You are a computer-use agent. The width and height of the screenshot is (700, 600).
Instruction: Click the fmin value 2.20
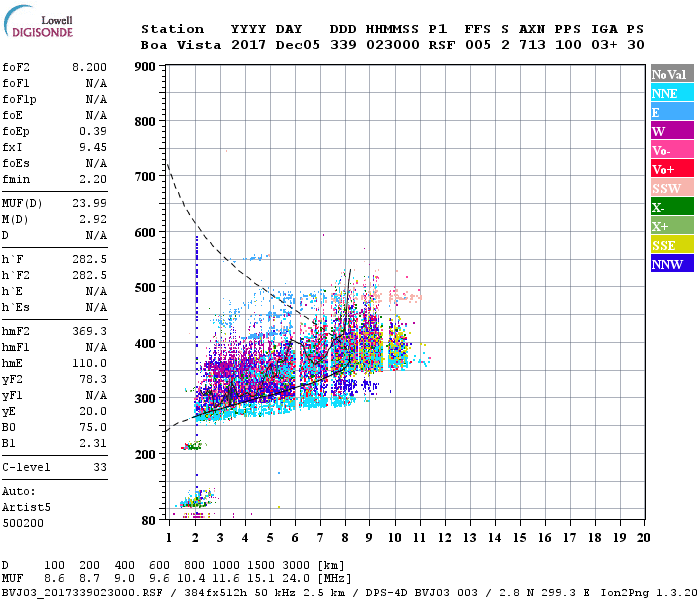coord(93,179)
